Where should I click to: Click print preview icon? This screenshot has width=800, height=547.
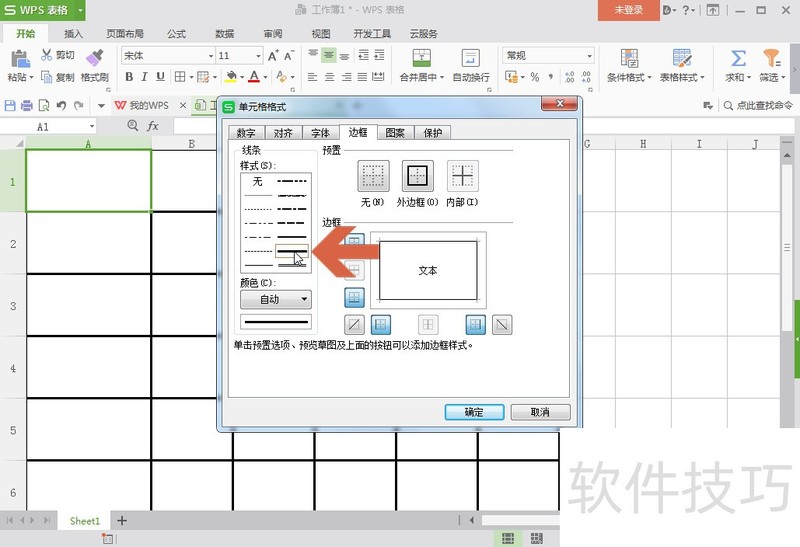tap(44, 106)
